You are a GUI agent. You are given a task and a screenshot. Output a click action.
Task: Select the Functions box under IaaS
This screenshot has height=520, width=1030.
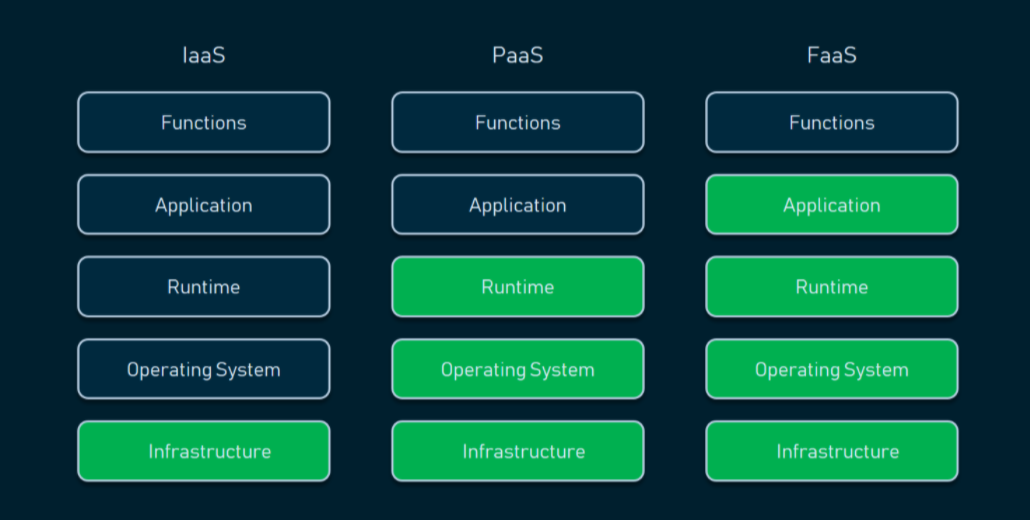(x=204, y=122)
